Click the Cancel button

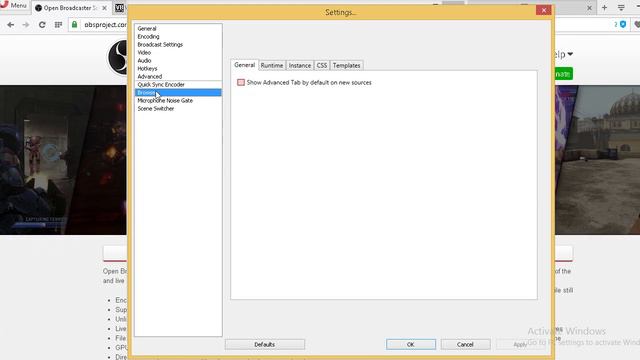(465, 344)
